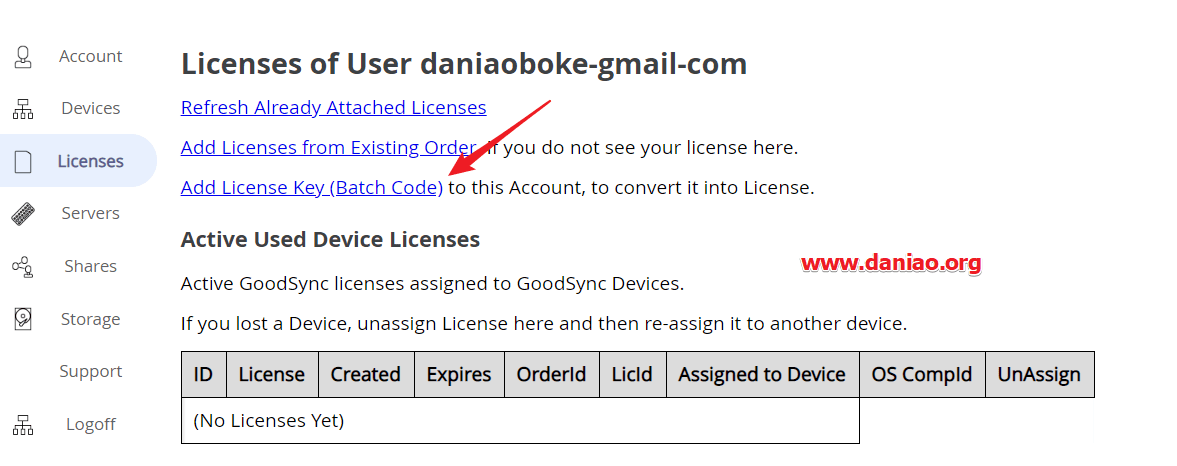This screenshot has height=466, width=1177.
Task: Open Refresh Already Attached Licenses link
Action: coord(333,107)
